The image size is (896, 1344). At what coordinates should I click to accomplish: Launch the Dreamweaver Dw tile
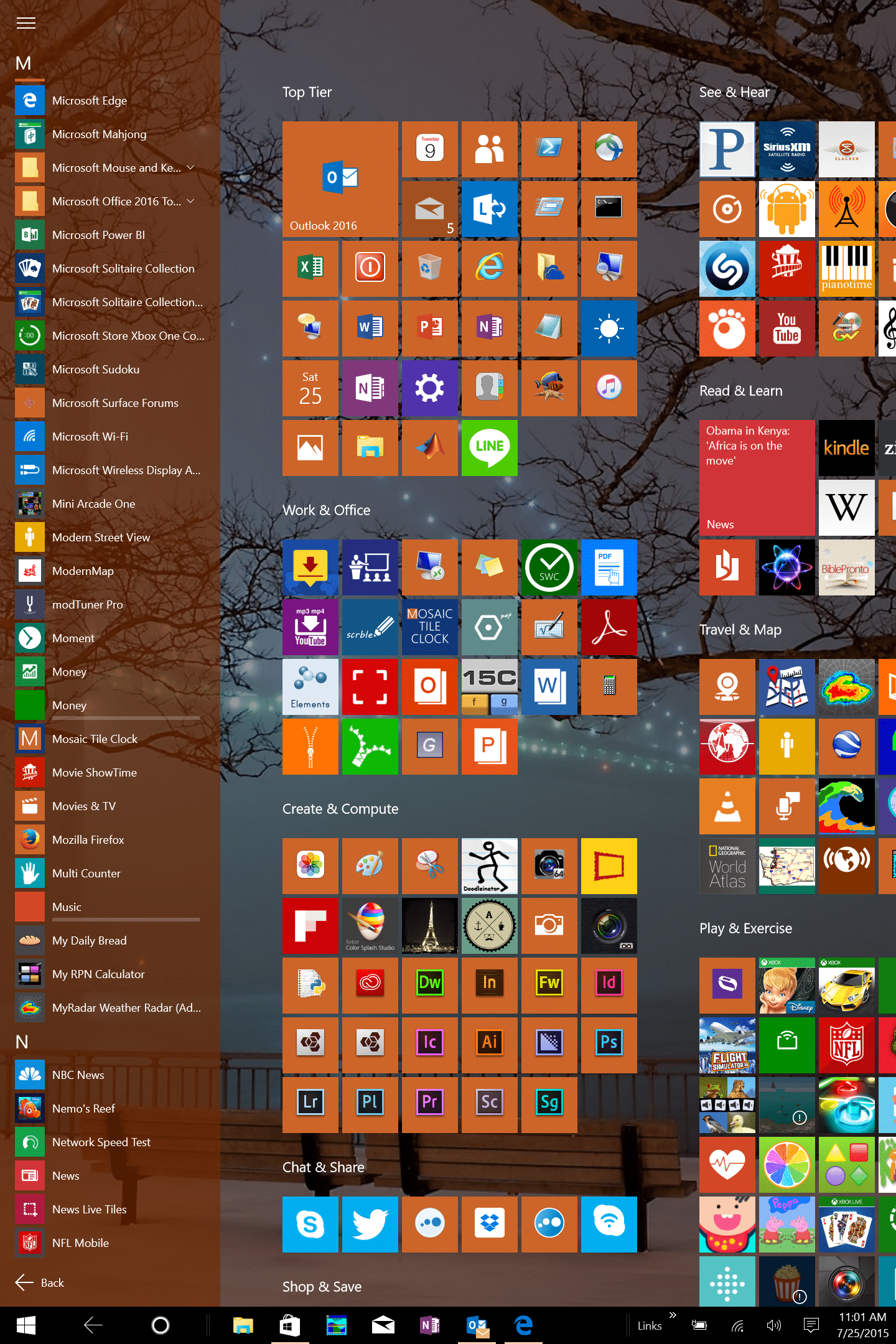[x=430, y=986]
